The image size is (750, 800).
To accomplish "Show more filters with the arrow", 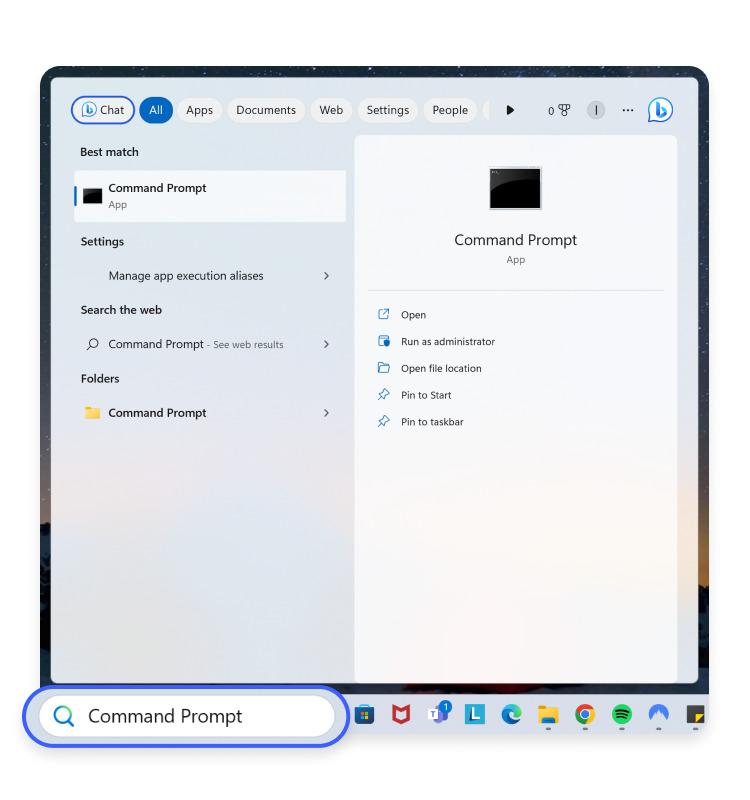I will [510, 110].
